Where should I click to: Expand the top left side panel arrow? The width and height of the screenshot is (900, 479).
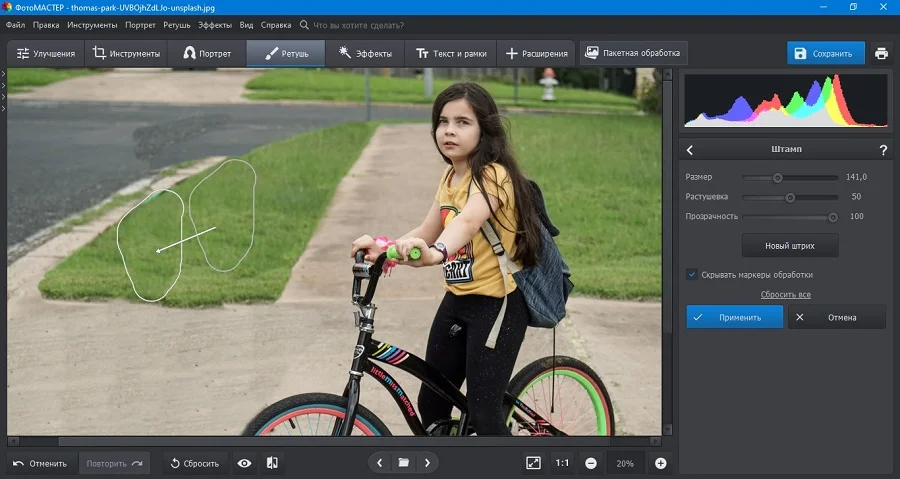click(x=3, y=74)
